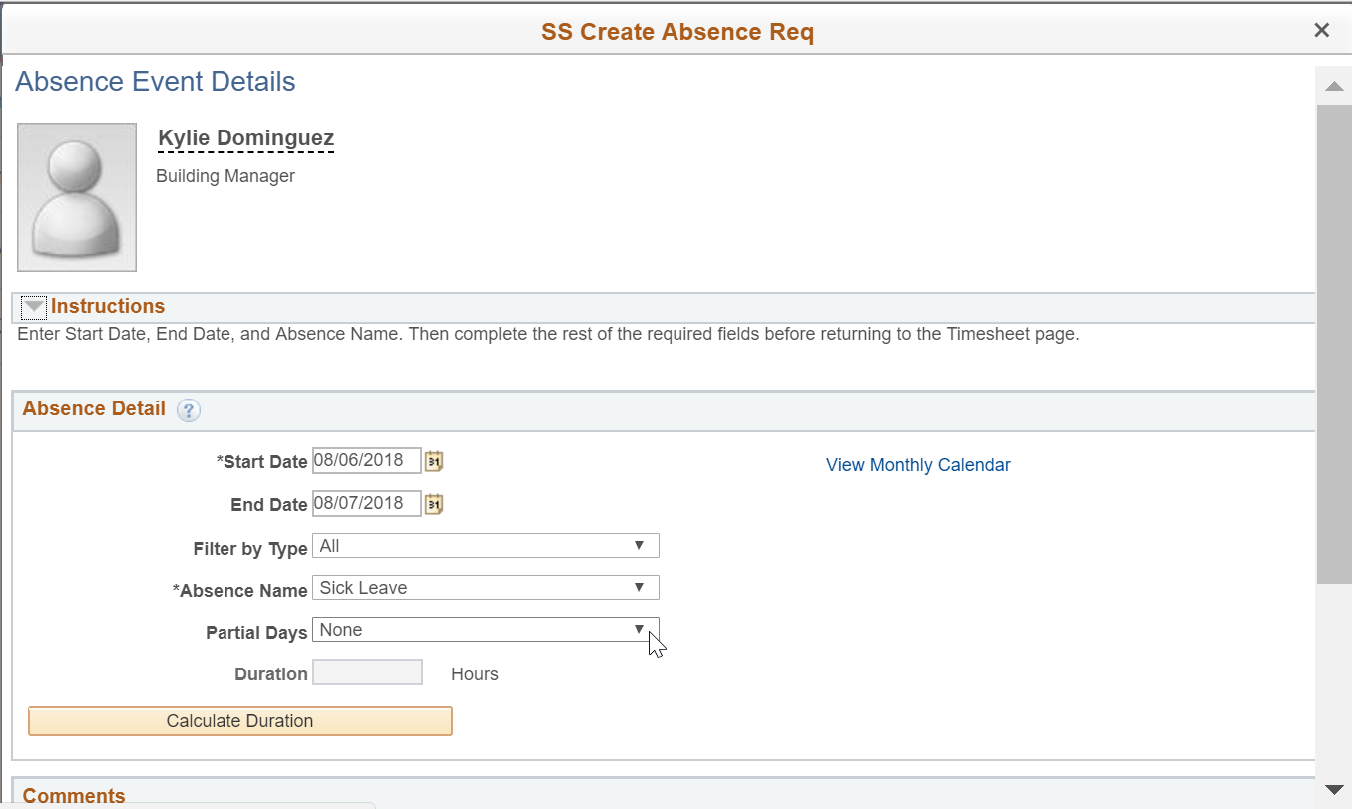This screenshot has height=809, width=1352.
Task: Open the End Date calendar picker icon
Action: [433, 504]
